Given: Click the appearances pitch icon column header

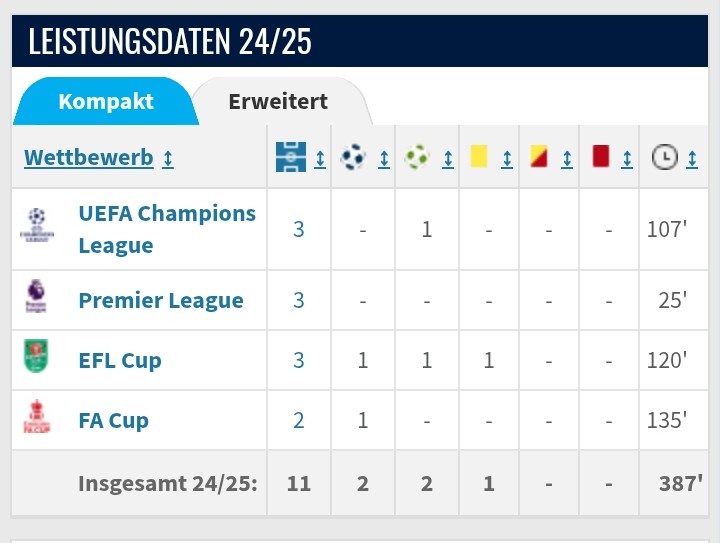Looking at the screenshot, I should pyautogui.click(x=290, y=157).
